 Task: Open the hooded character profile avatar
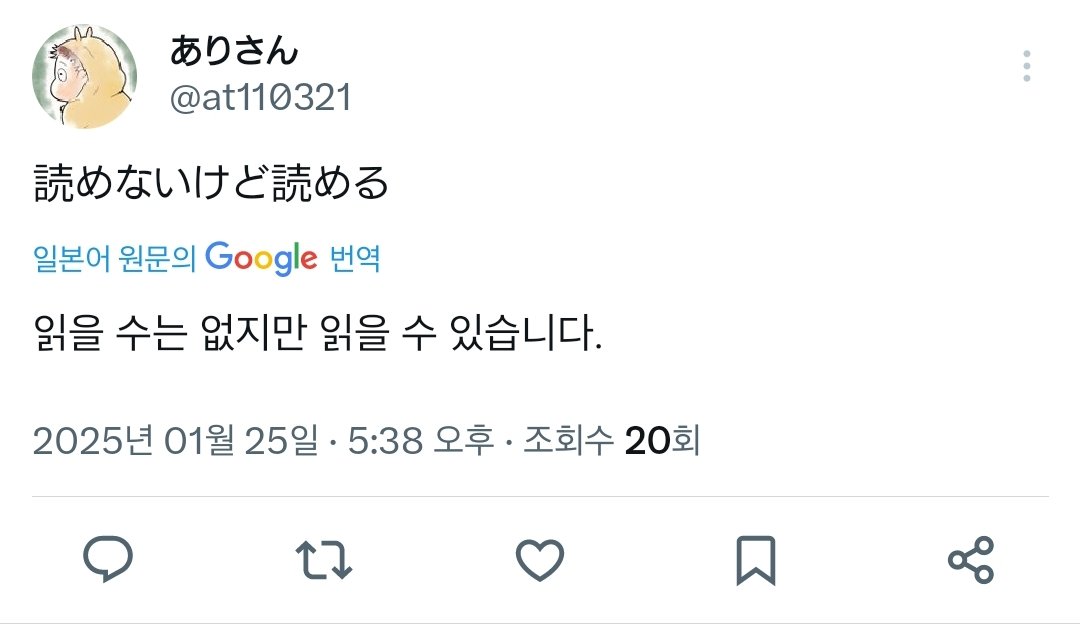[x=84, y=76]
